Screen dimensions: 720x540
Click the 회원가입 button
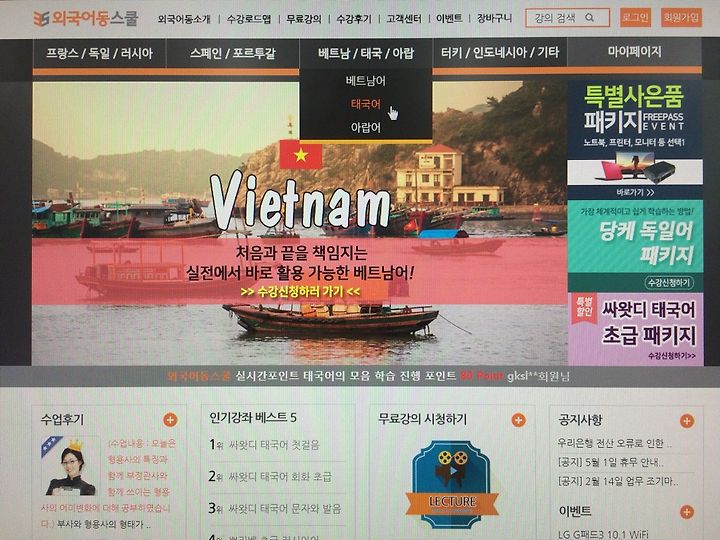click(x=681, y=18)
